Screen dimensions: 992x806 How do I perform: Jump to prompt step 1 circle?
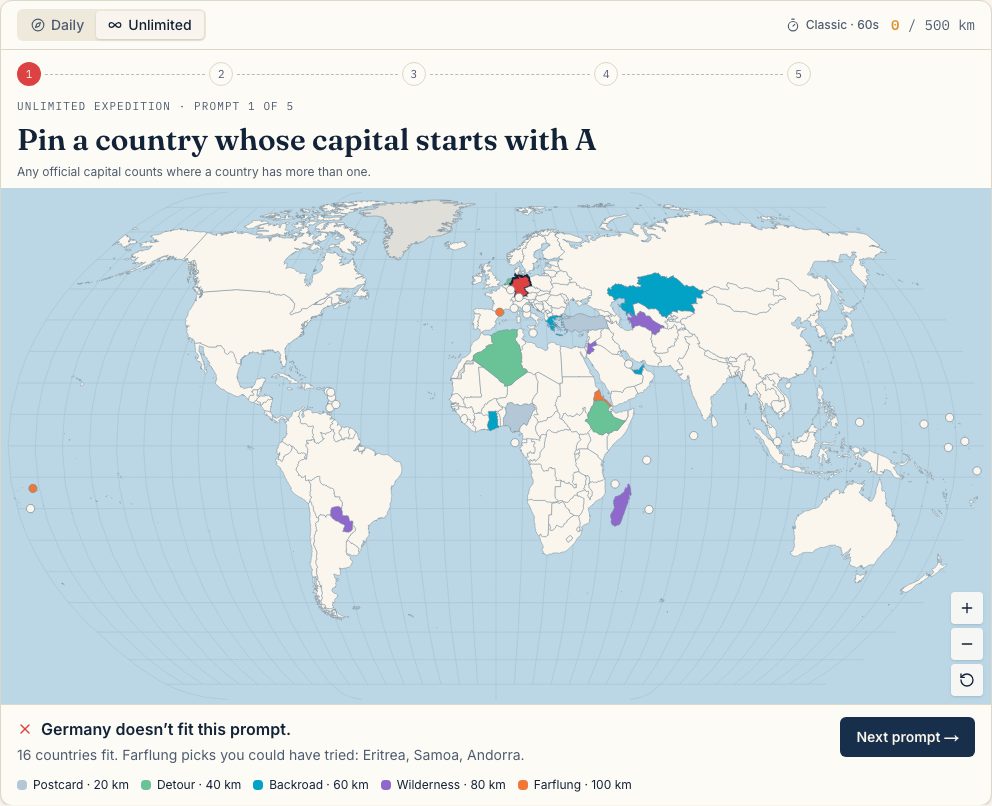29,74
